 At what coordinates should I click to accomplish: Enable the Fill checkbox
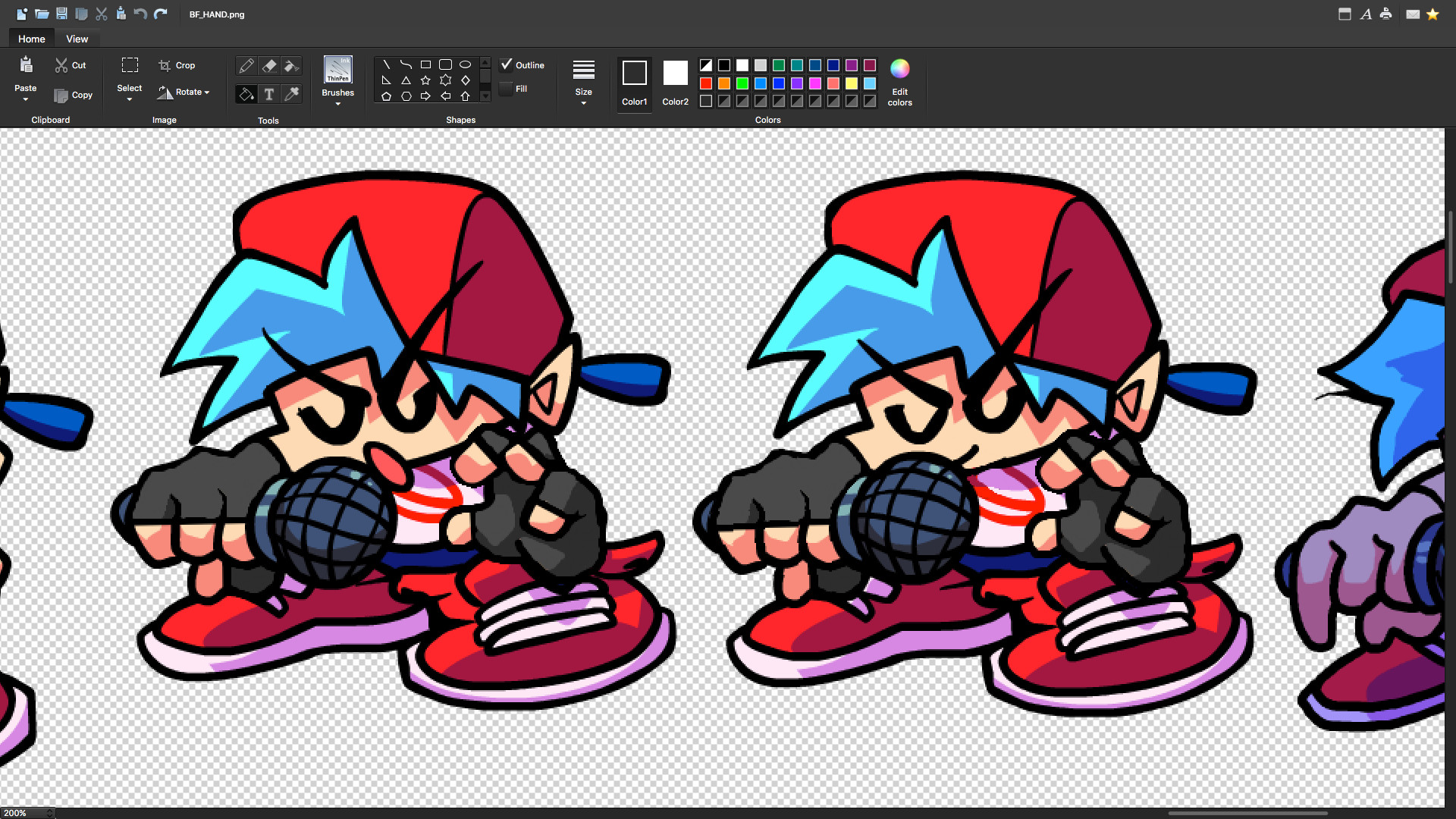507,89
